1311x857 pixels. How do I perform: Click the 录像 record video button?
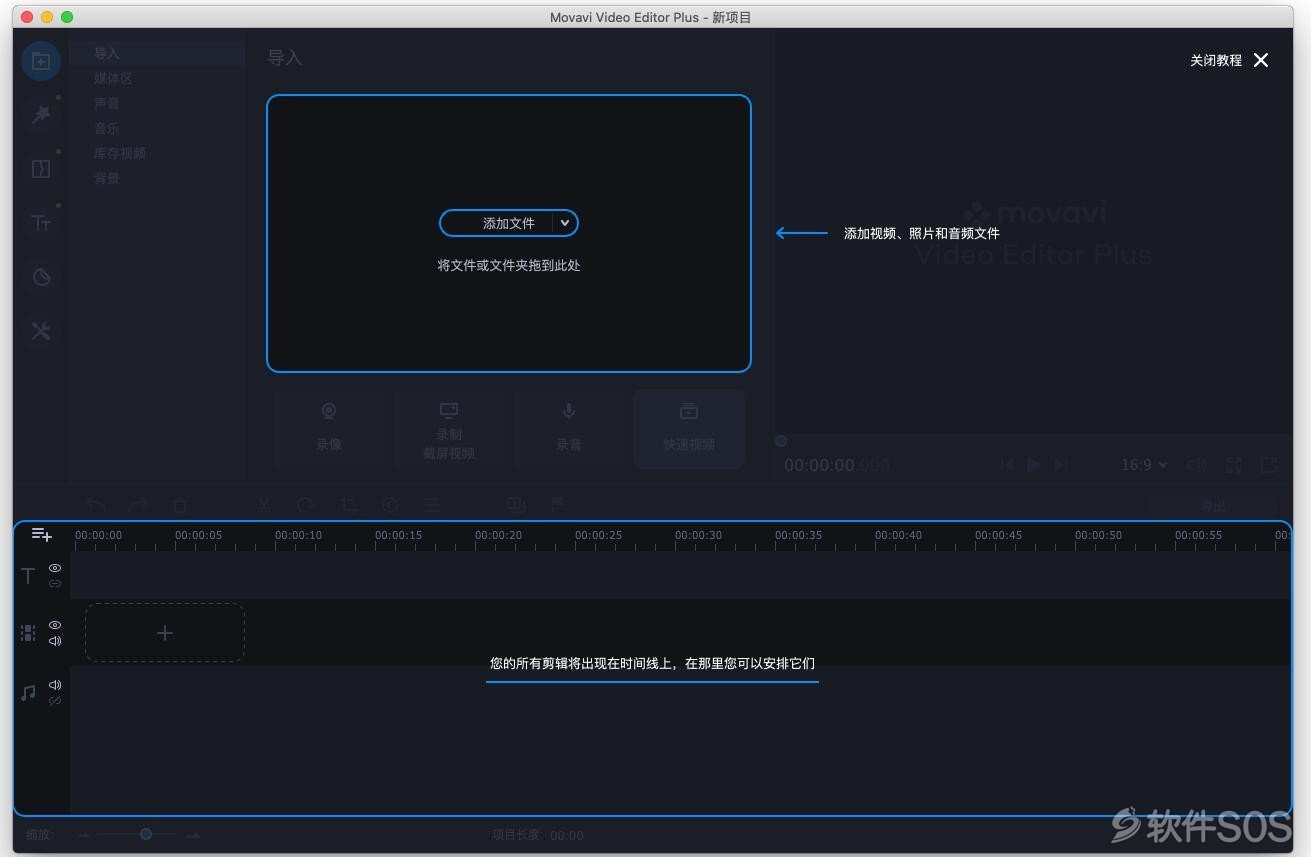[329, 429]
